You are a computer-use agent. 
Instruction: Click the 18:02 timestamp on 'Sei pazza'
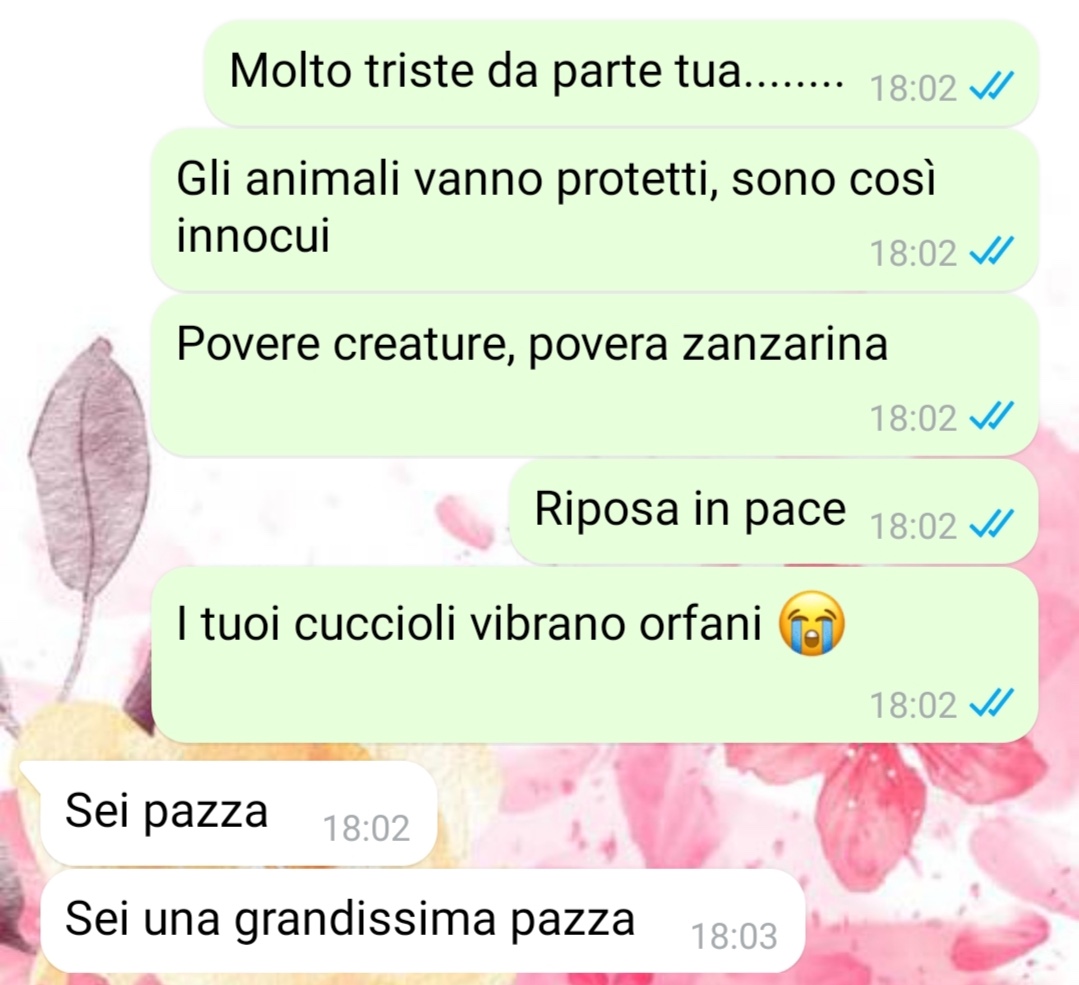(x=366, y=828)
